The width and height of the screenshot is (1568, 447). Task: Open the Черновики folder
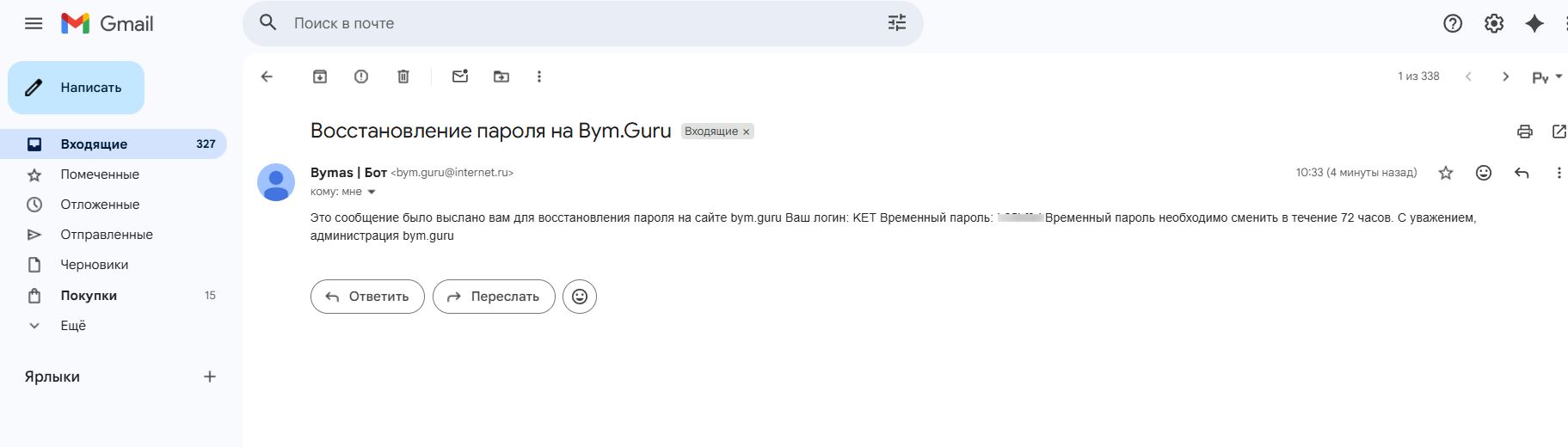coord(95,265)
